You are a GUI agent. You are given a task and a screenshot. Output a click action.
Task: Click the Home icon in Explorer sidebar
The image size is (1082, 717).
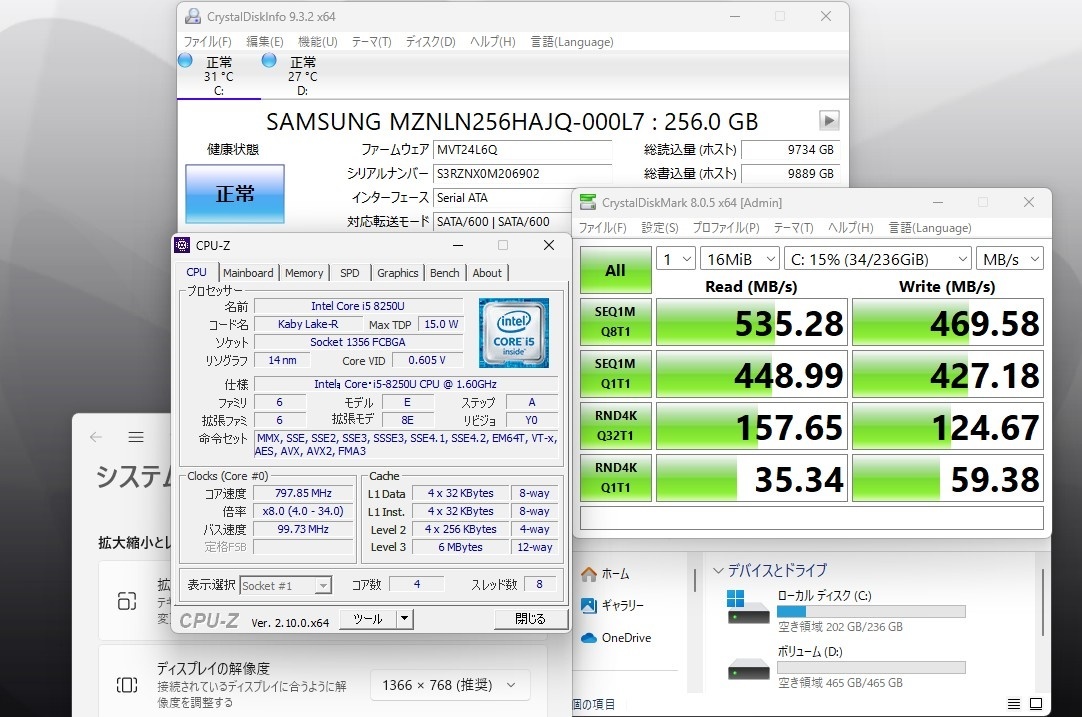[x=589, y=573]
